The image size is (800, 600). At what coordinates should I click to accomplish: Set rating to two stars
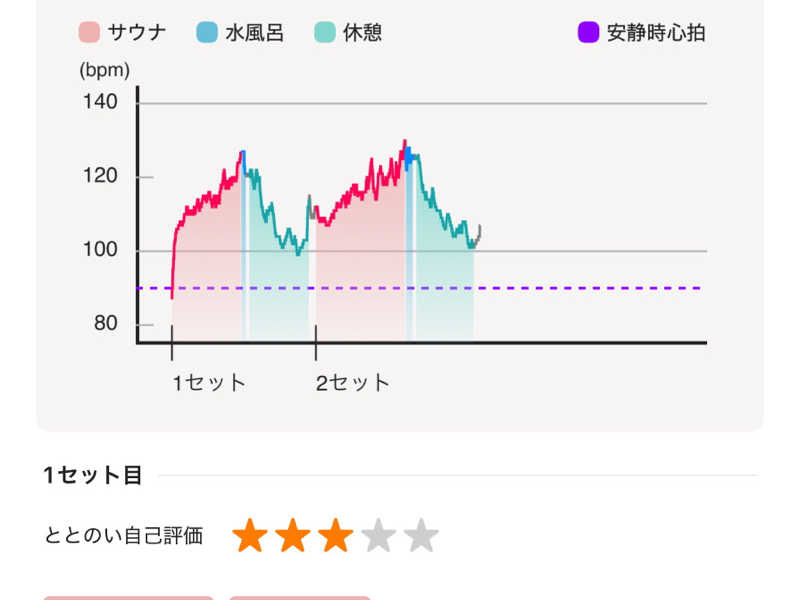click(x=293, y=536)
